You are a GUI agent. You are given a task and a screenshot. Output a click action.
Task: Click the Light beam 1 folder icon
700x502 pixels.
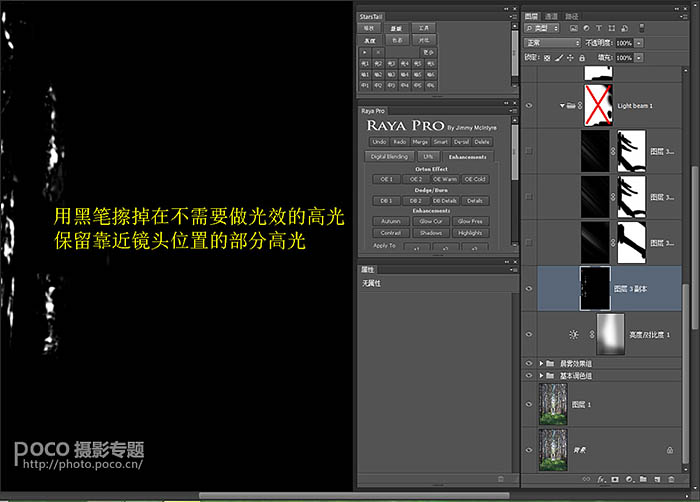[x=571, y=106]
